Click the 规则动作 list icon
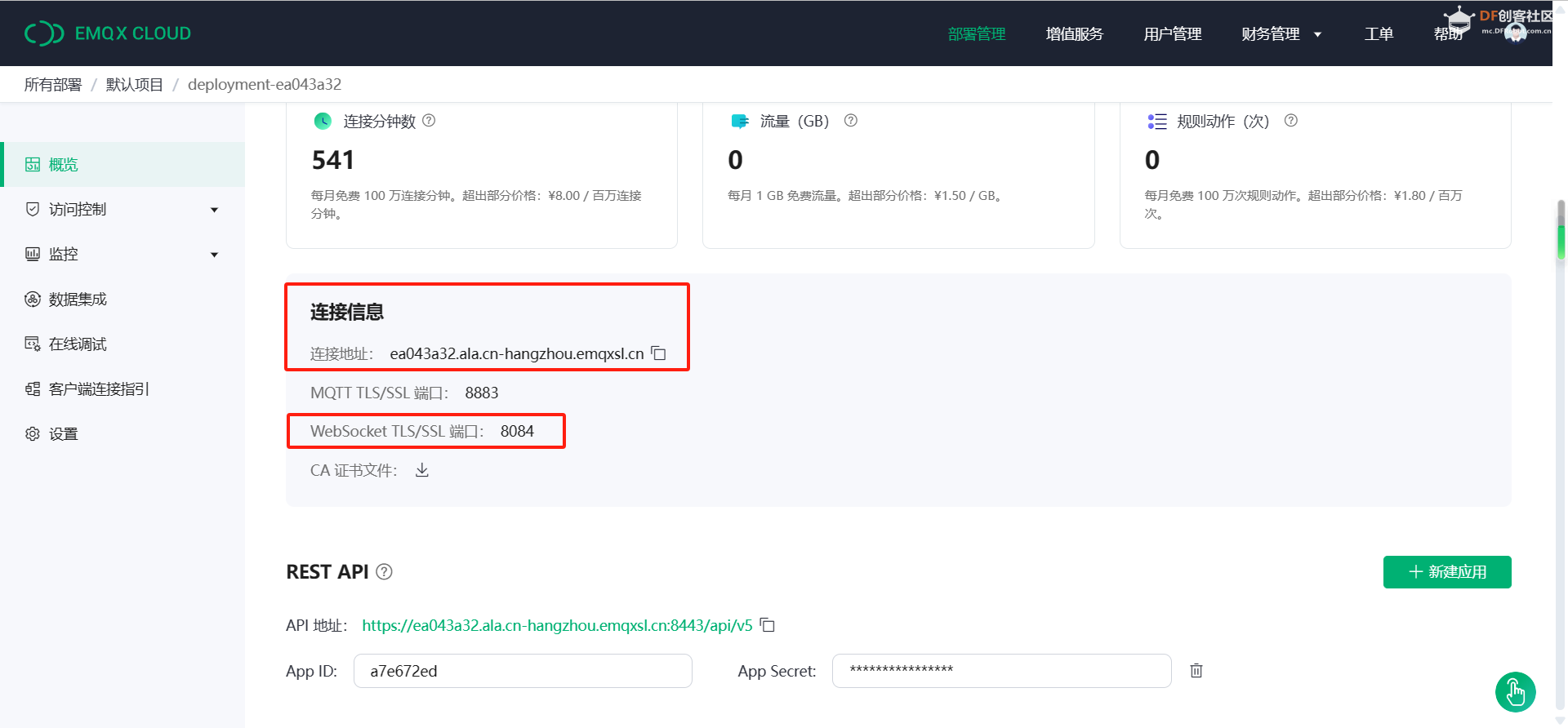The height and width of the screenshot is (728, 1568). tap(1157, 122)
